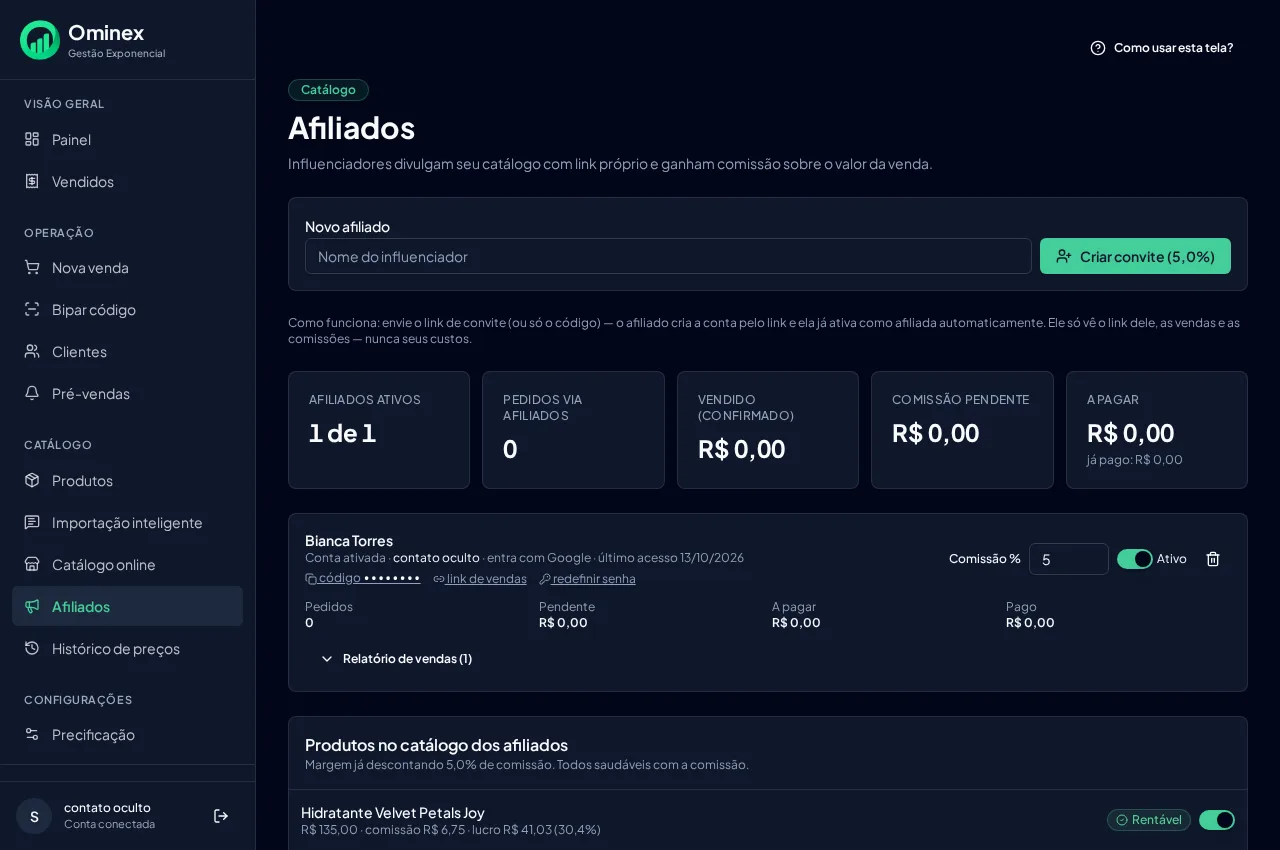Copy Bianca Torres hidden código
This screenshot has height=850, width=1280.
tap(363, 578)
